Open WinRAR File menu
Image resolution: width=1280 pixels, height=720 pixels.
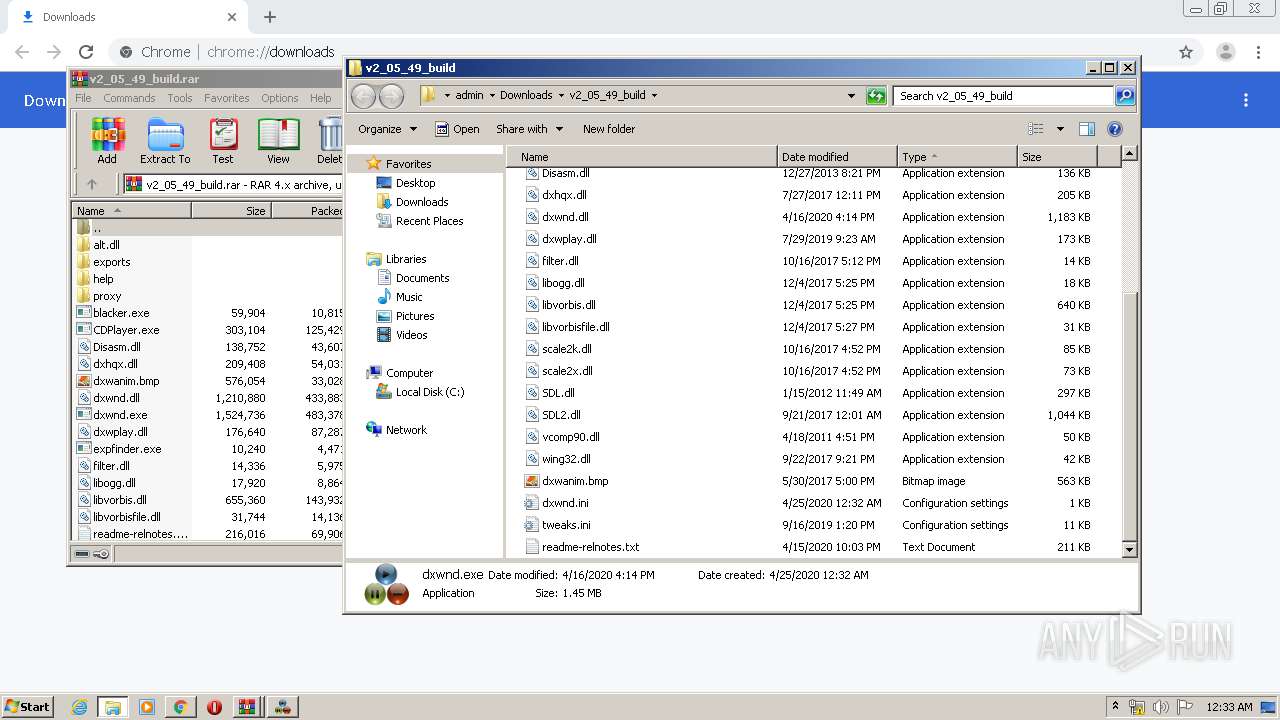pos(83,98)
